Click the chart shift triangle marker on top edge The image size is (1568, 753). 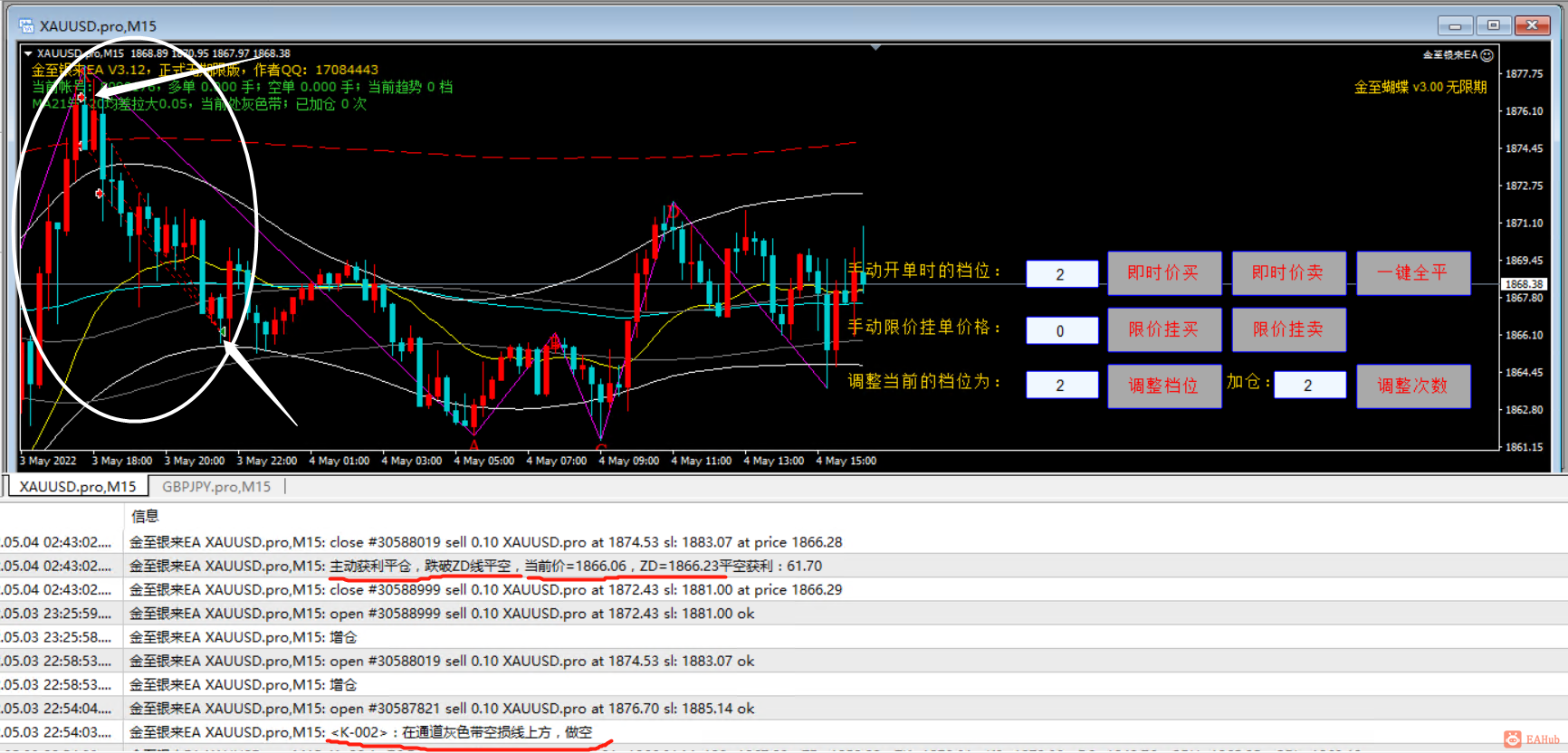(875, 47)
